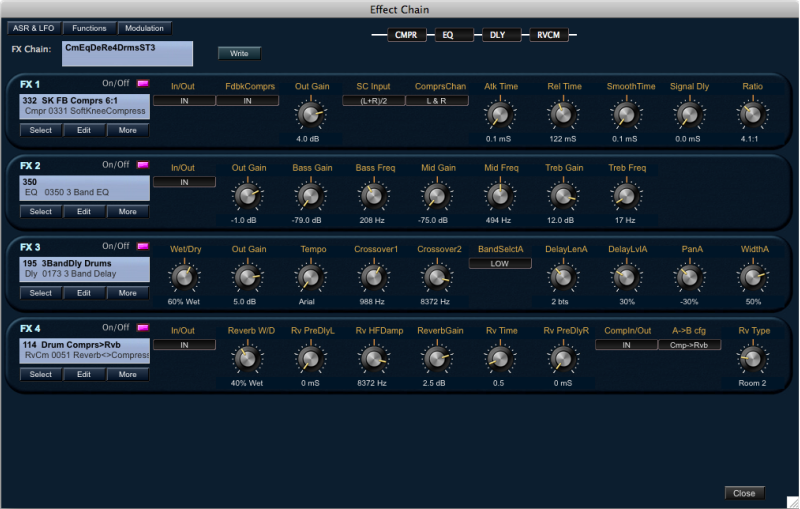Click the FX 3 Wet/Dry knob
800x509 pixels.
183,277
